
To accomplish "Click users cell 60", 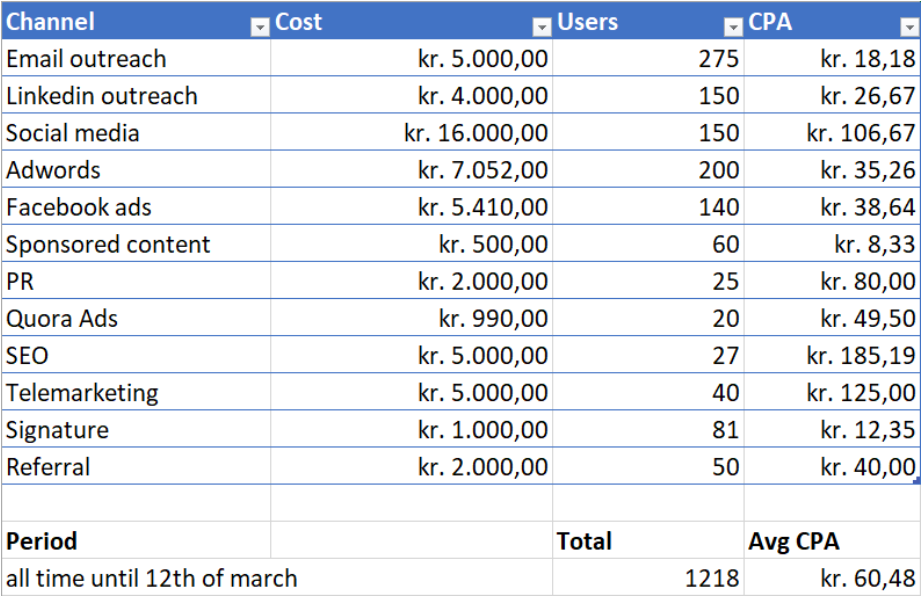I will tap(648, 244).
